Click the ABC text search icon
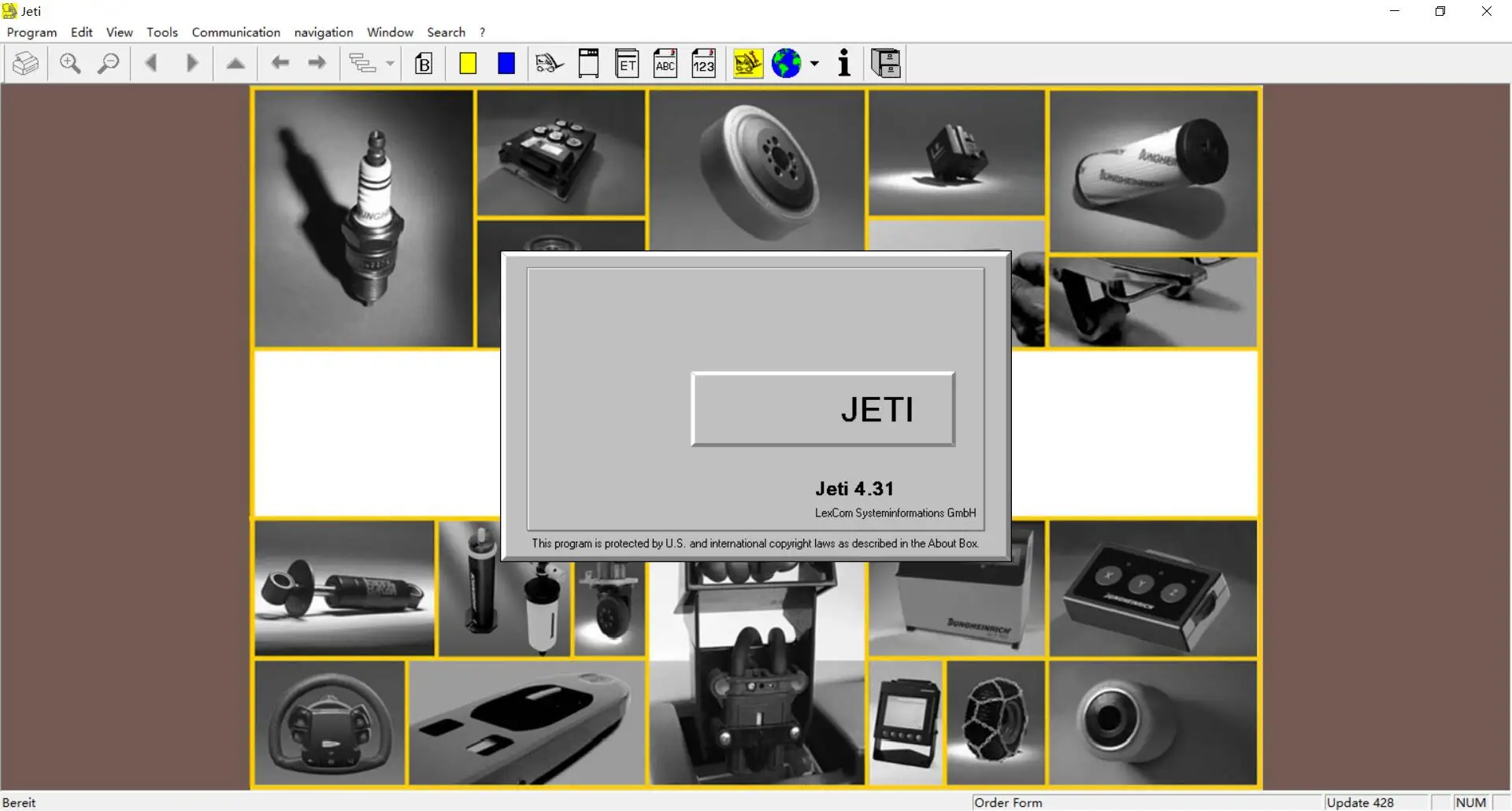 (x=665, y=64)
